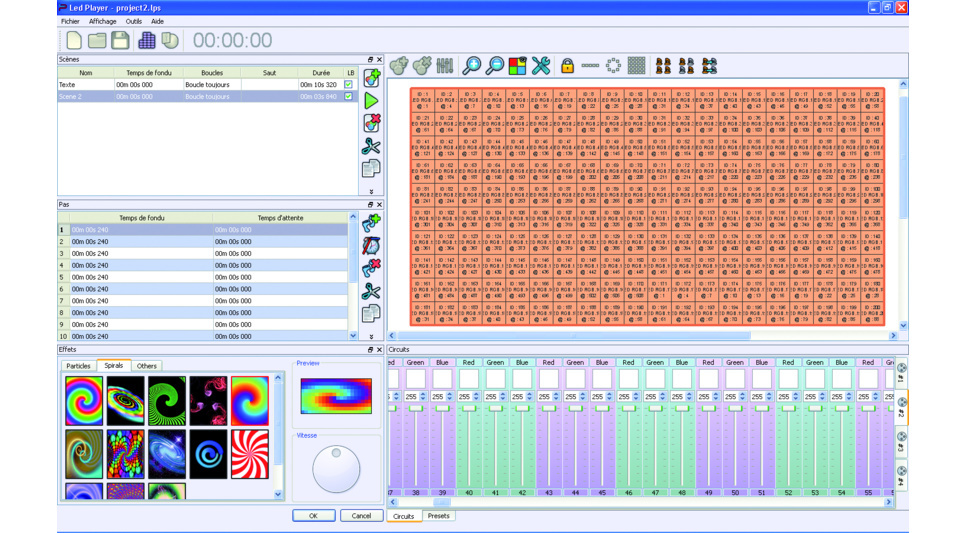Viewport: 967px width, 533px height.
Task: Open the wrench and screwdriver settings
Action: pos(541,65)
